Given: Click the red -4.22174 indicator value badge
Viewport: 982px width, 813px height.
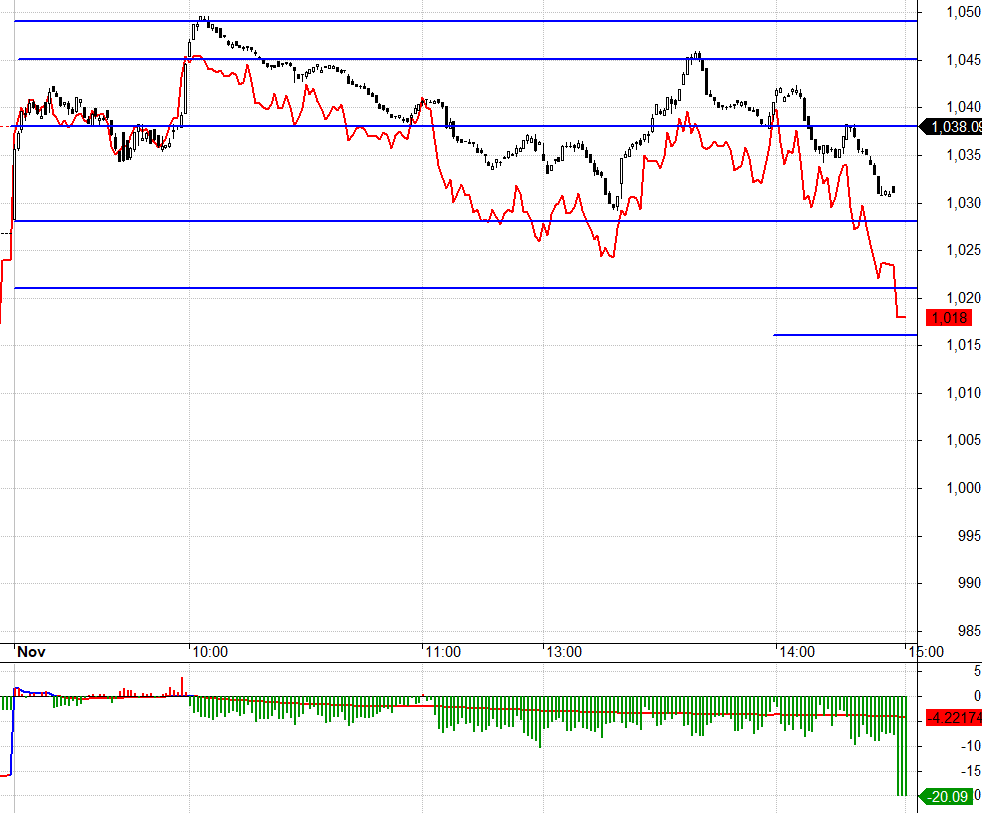Looking at the screenshot, I should (954, 718).
